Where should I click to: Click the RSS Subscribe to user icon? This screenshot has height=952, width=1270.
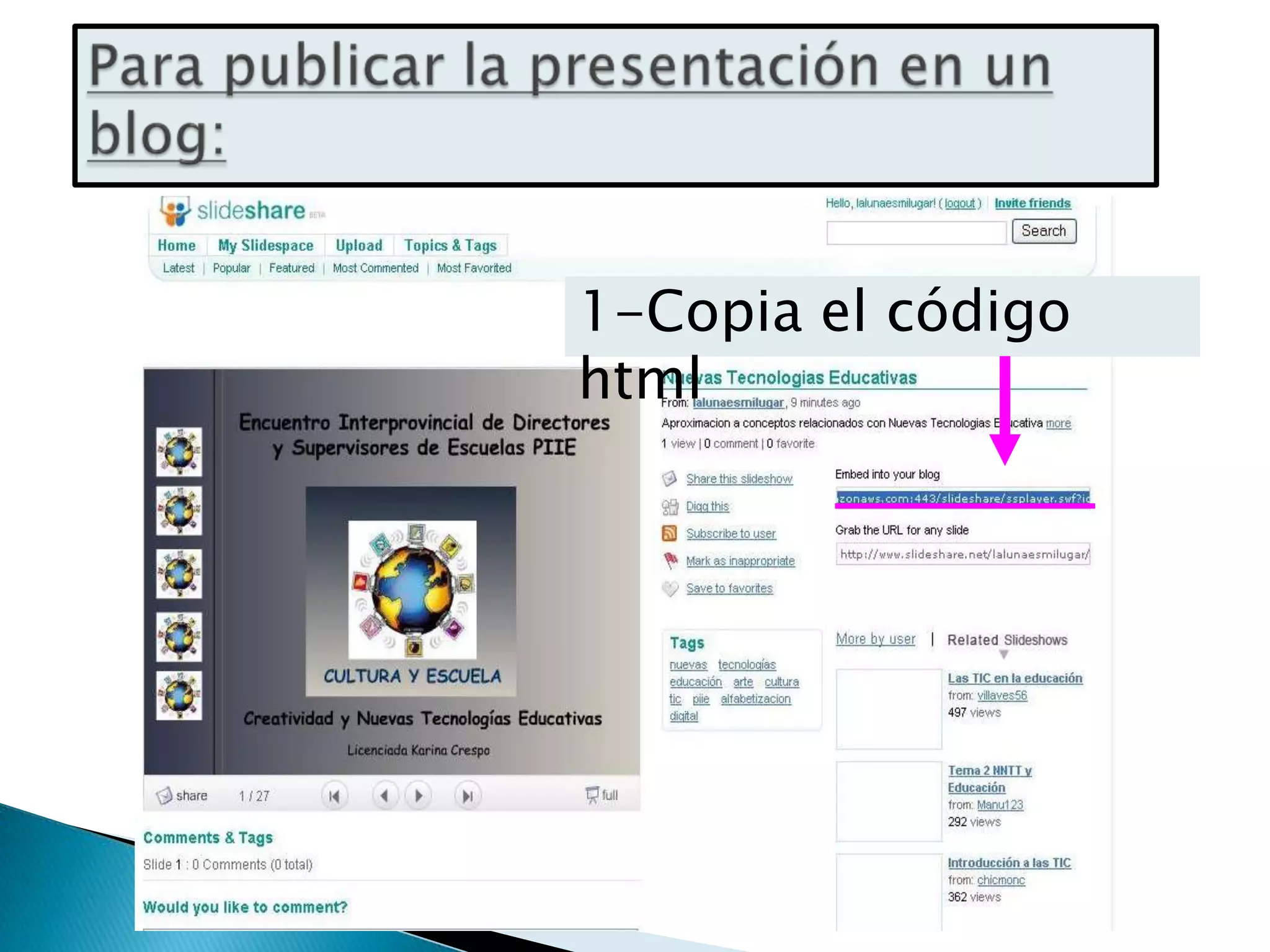click(670, 533)
